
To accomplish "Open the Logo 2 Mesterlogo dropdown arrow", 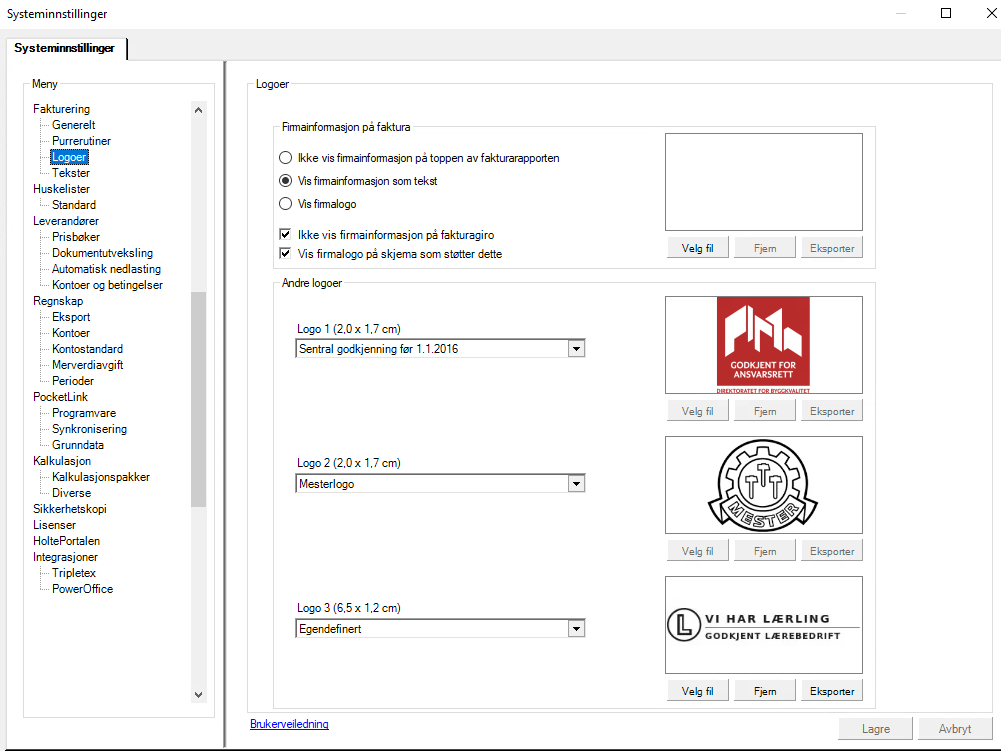I will pyautogui.click(x=576, y=483).
